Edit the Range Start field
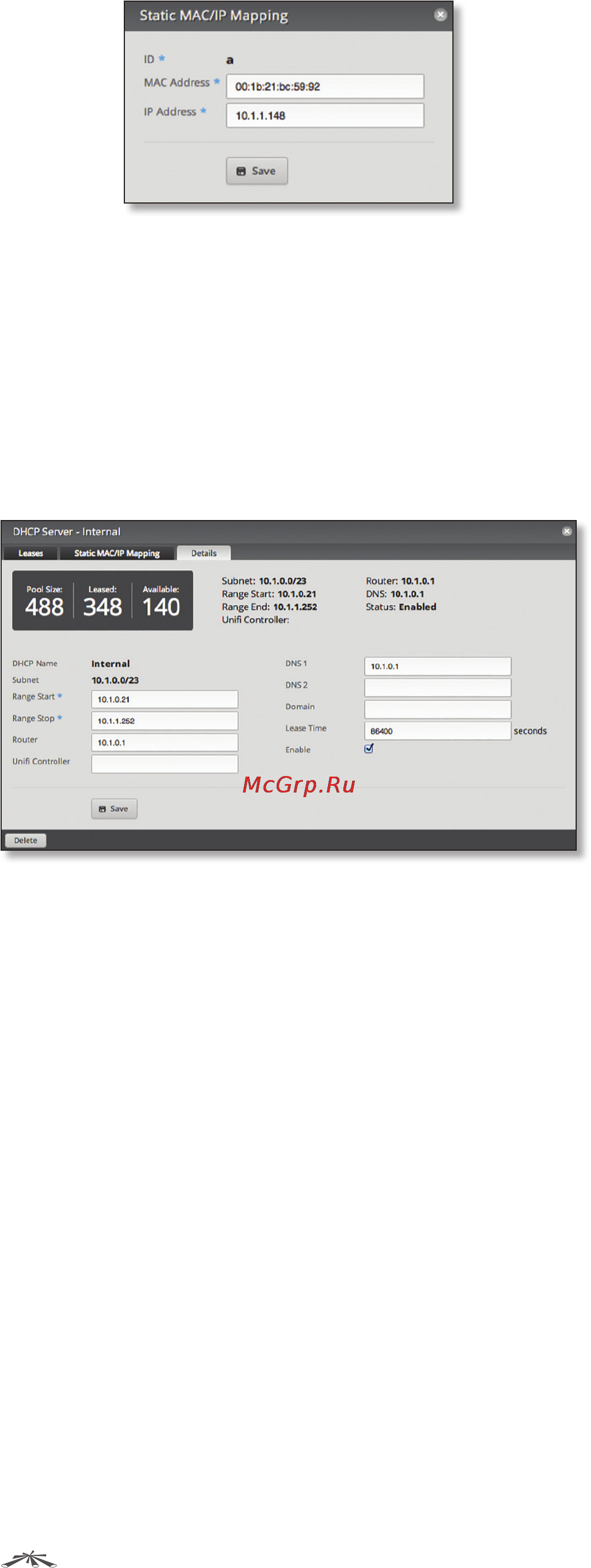Viewport: 591px width, 1568px height. coord(164,700)
